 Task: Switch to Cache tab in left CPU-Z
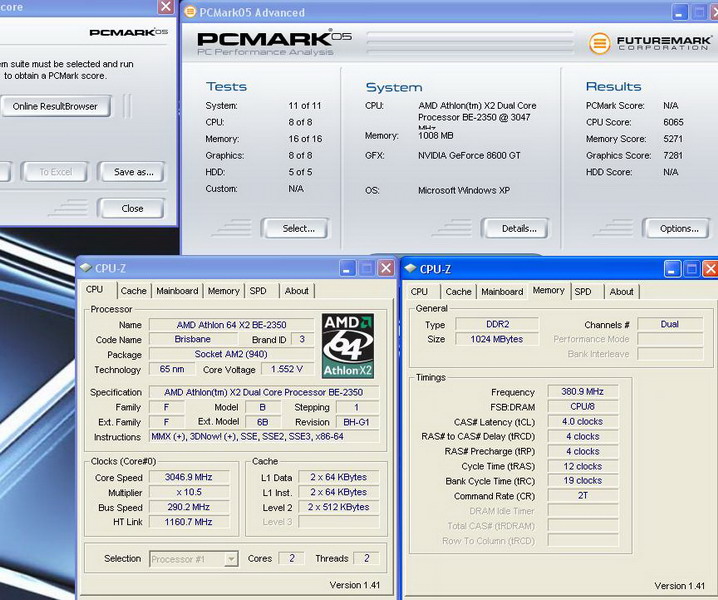point(134,291)
